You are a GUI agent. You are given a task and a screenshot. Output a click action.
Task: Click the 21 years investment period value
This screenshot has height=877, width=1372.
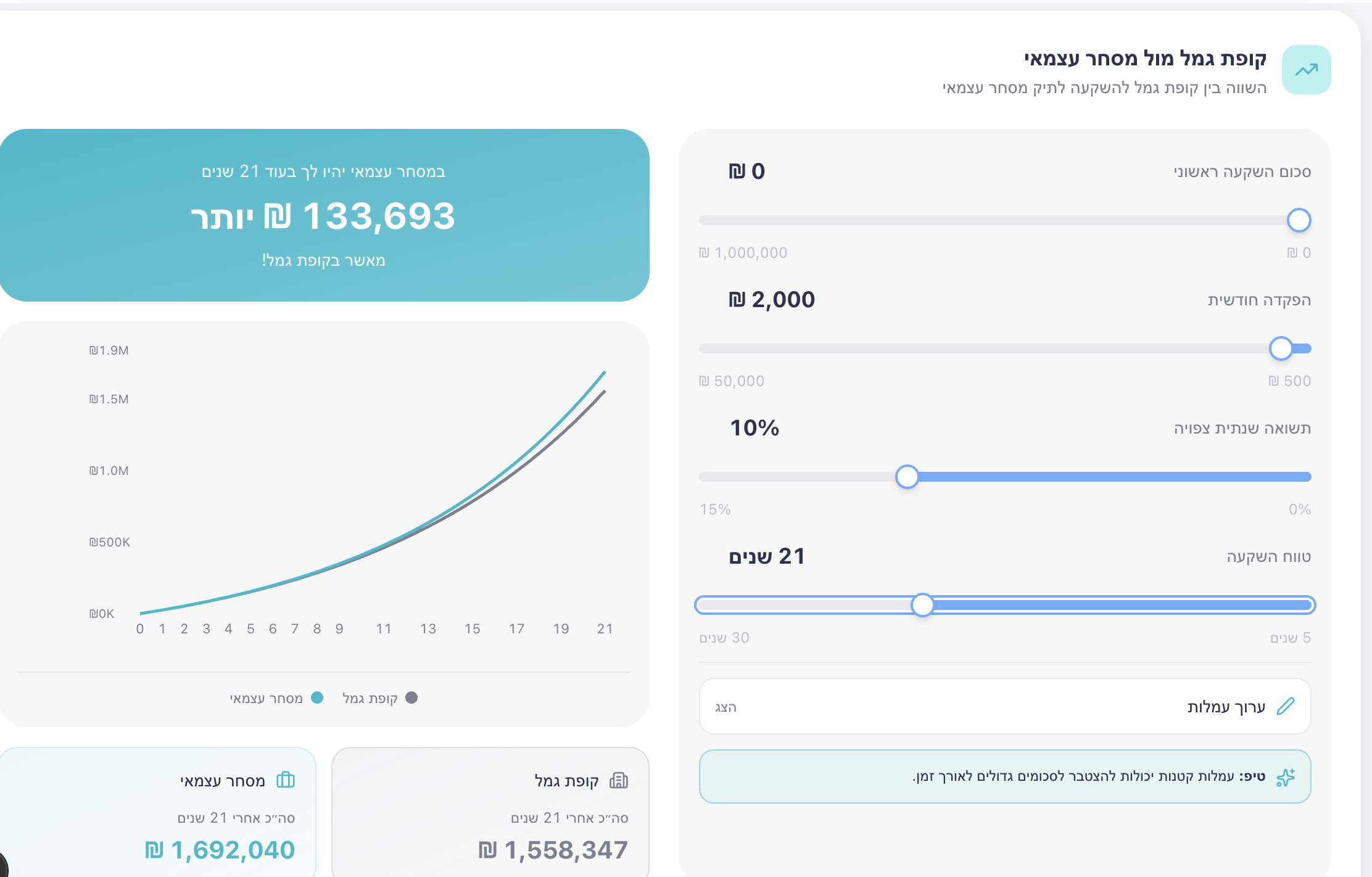767,556
